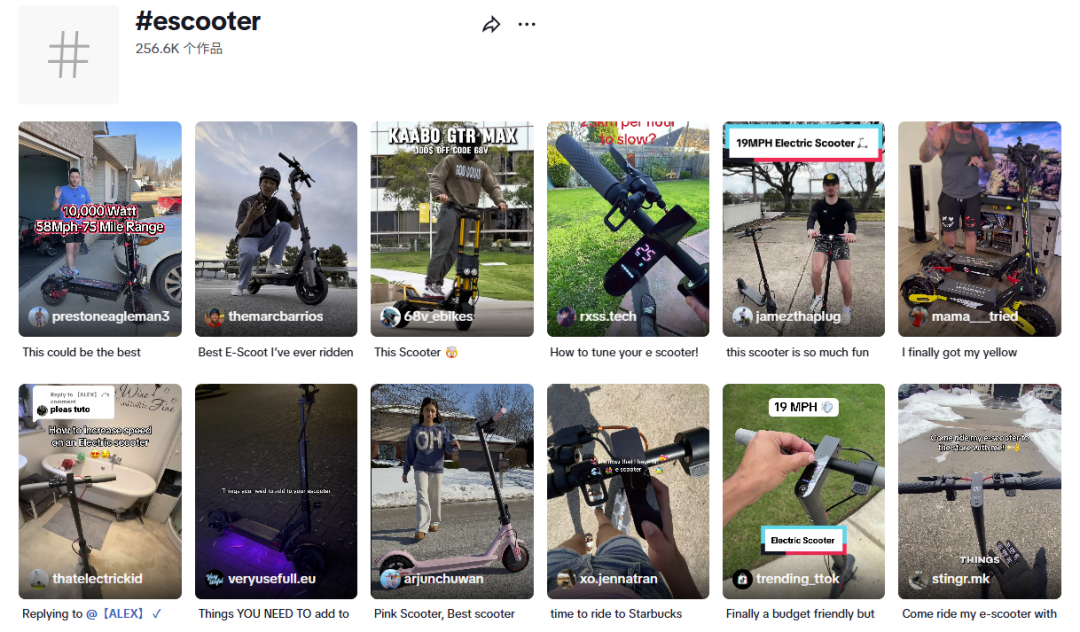This screenshot has width=1080, height=632.
Task: Click 'time to ride to Starbucks' caption
Action: click(616, 613)
